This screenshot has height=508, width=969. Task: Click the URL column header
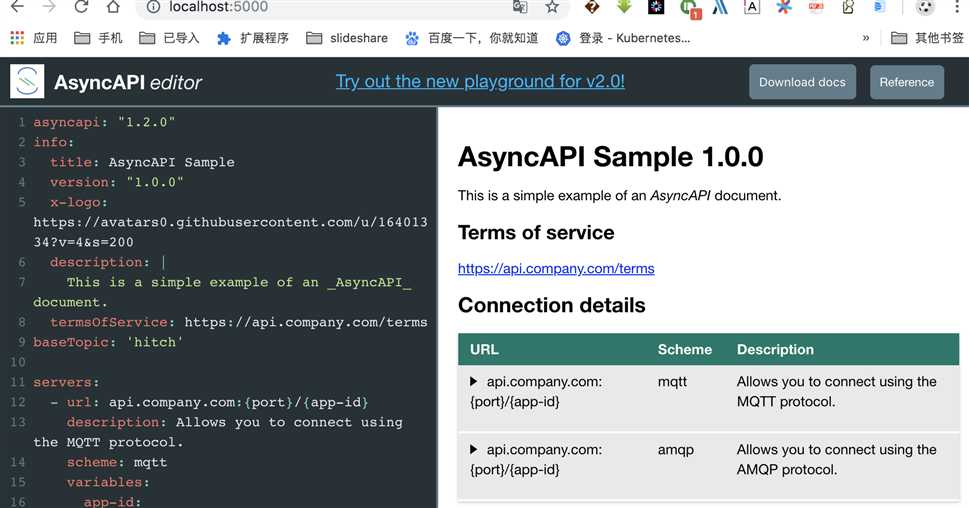click(484, 349)
